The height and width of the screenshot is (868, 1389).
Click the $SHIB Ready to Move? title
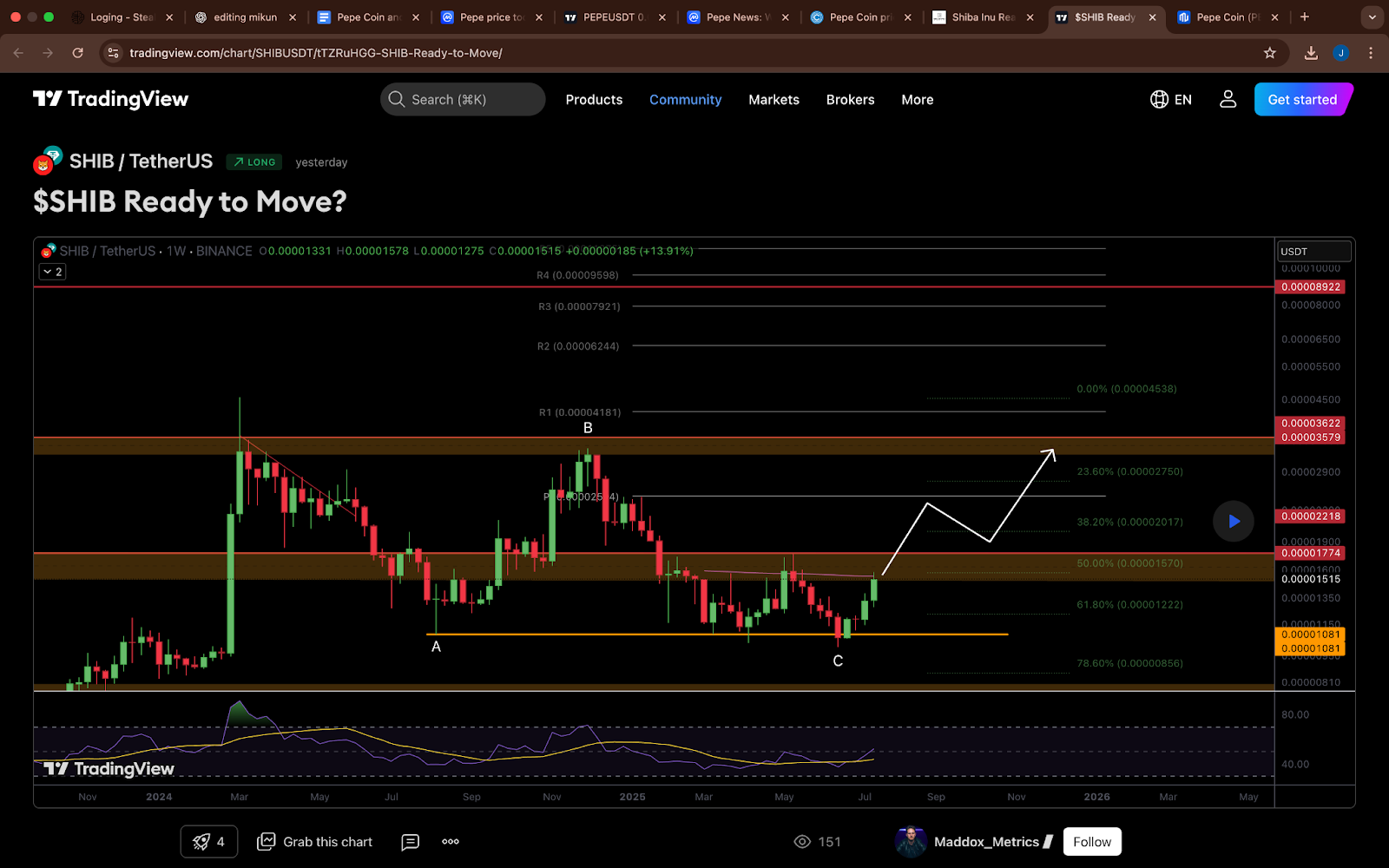click(x=189, y=201)
